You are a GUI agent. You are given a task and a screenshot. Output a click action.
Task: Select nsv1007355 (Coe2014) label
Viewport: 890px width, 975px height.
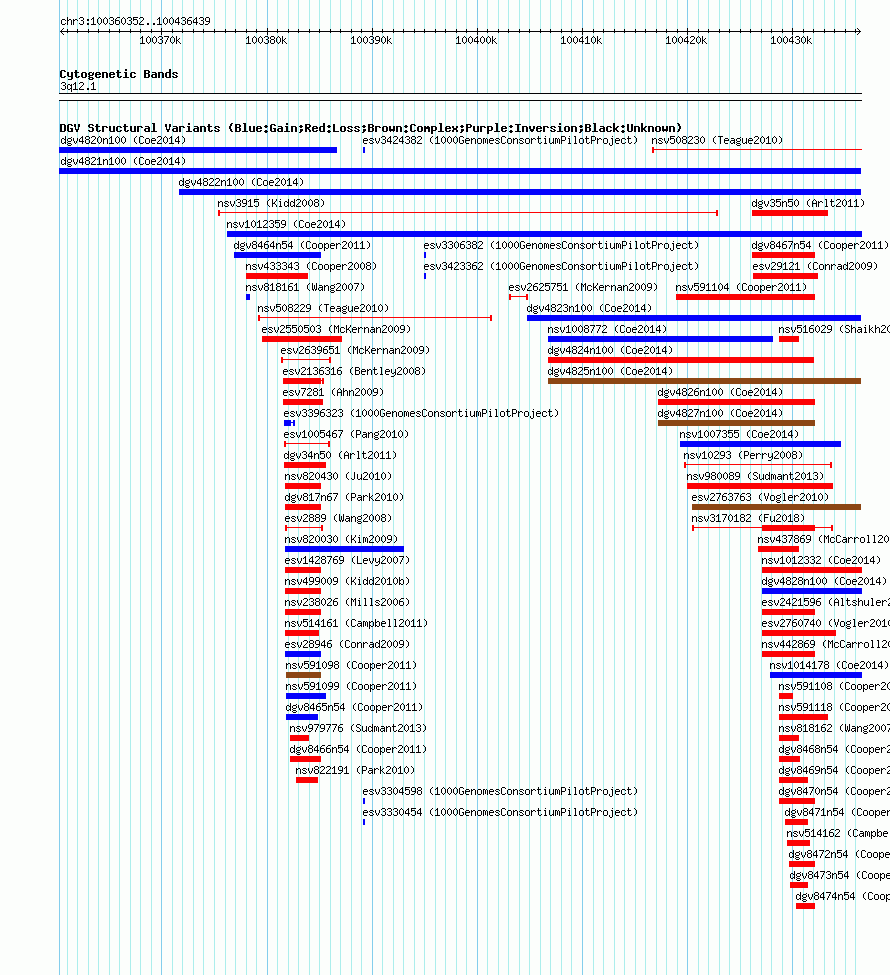[x=739, y=435]
